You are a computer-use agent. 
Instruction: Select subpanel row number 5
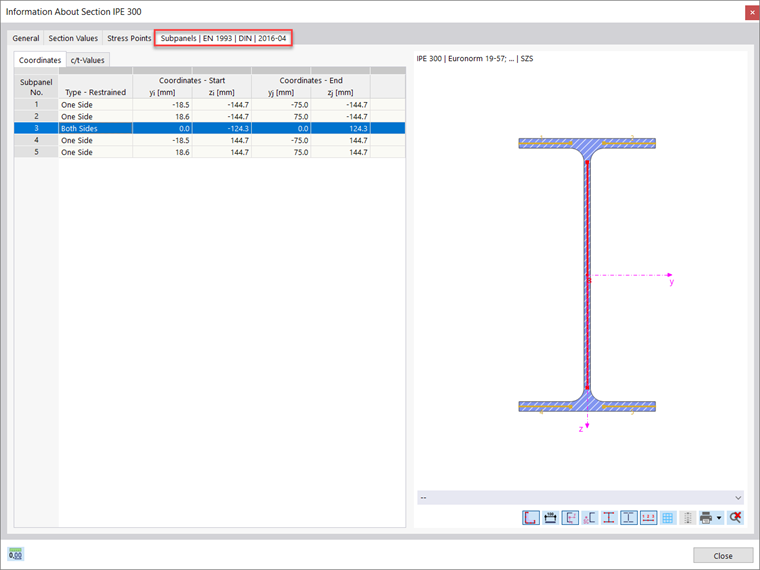209,152
